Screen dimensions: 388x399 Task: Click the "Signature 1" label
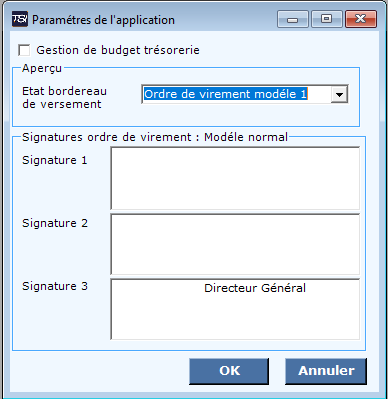click(55, 160)
